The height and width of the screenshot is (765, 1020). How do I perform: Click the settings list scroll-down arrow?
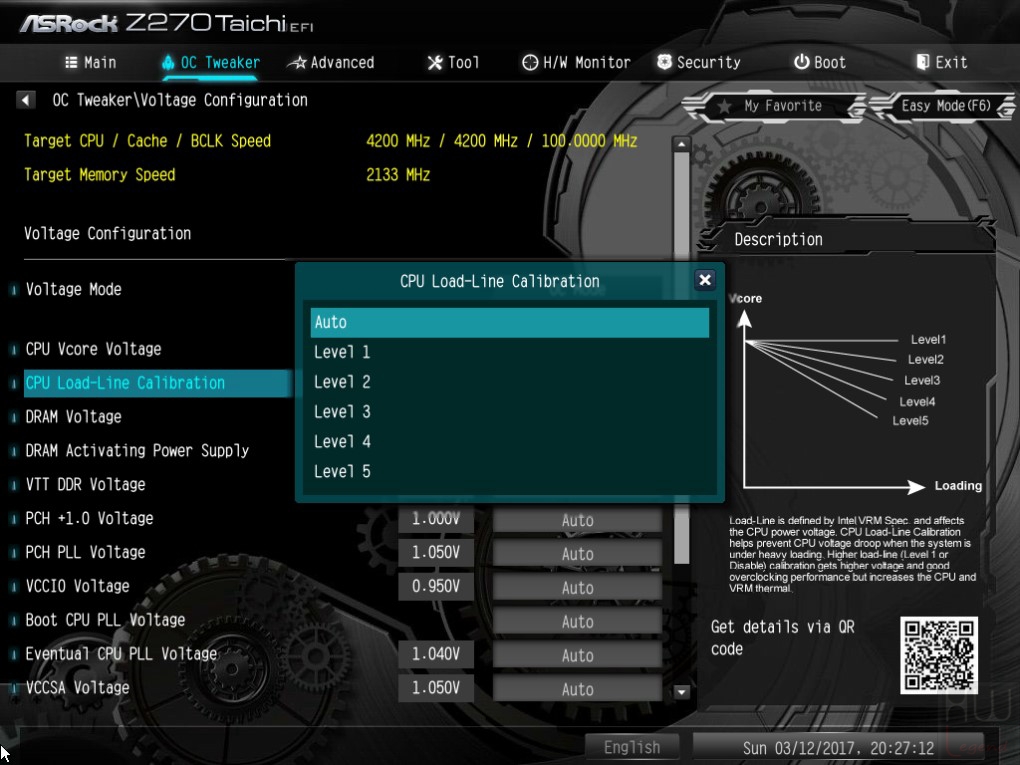pos(681,691)
